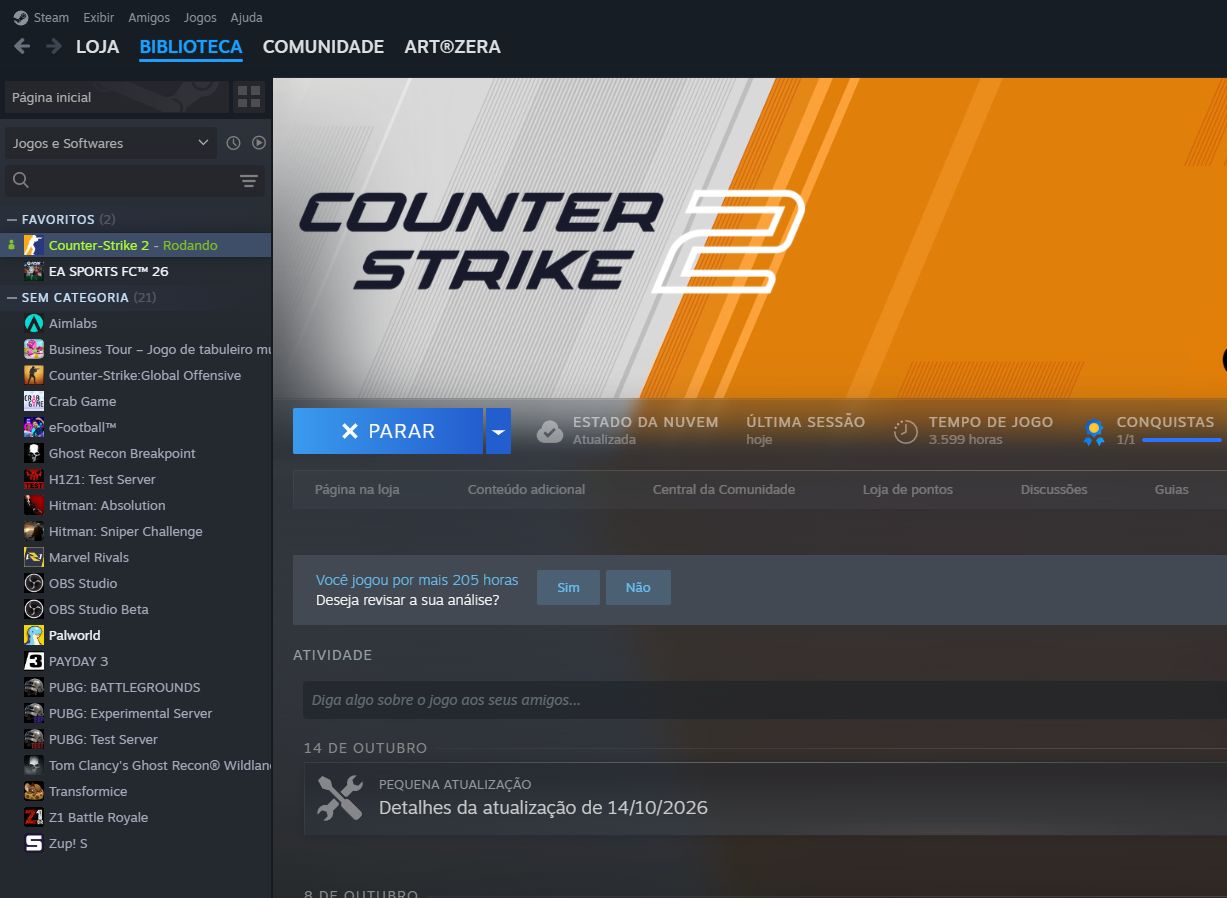The image size is (1227, 898).
Task: Open the Ajuda menu
Action: pyautogui.click(x=246, y=17)
